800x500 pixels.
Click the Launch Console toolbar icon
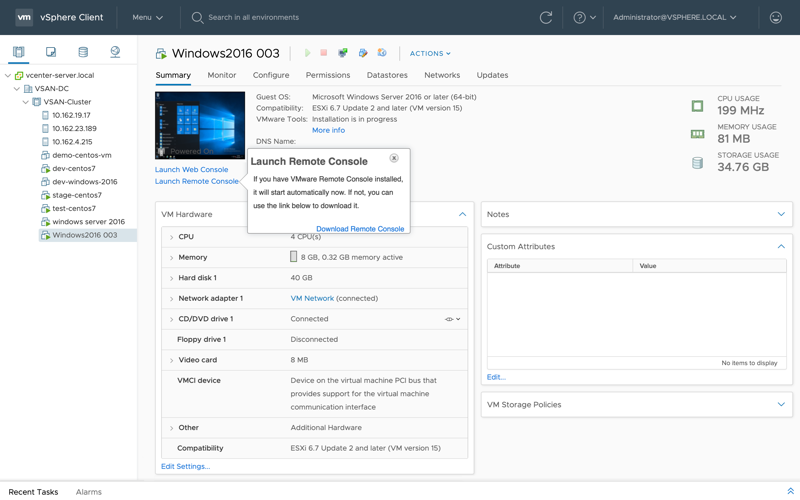pyautogui.click(x=343, y=53)
